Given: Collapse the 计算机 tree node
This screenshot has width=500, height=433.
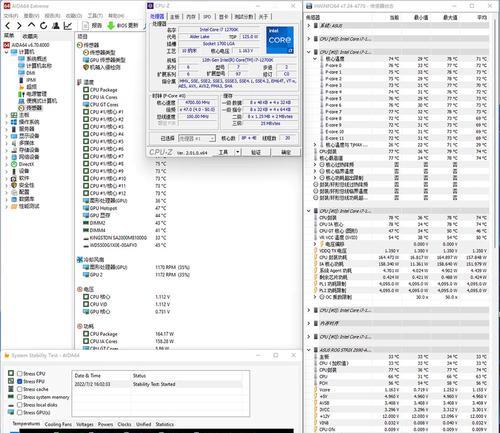Looking at the screenshot, I should pos(7,52).
